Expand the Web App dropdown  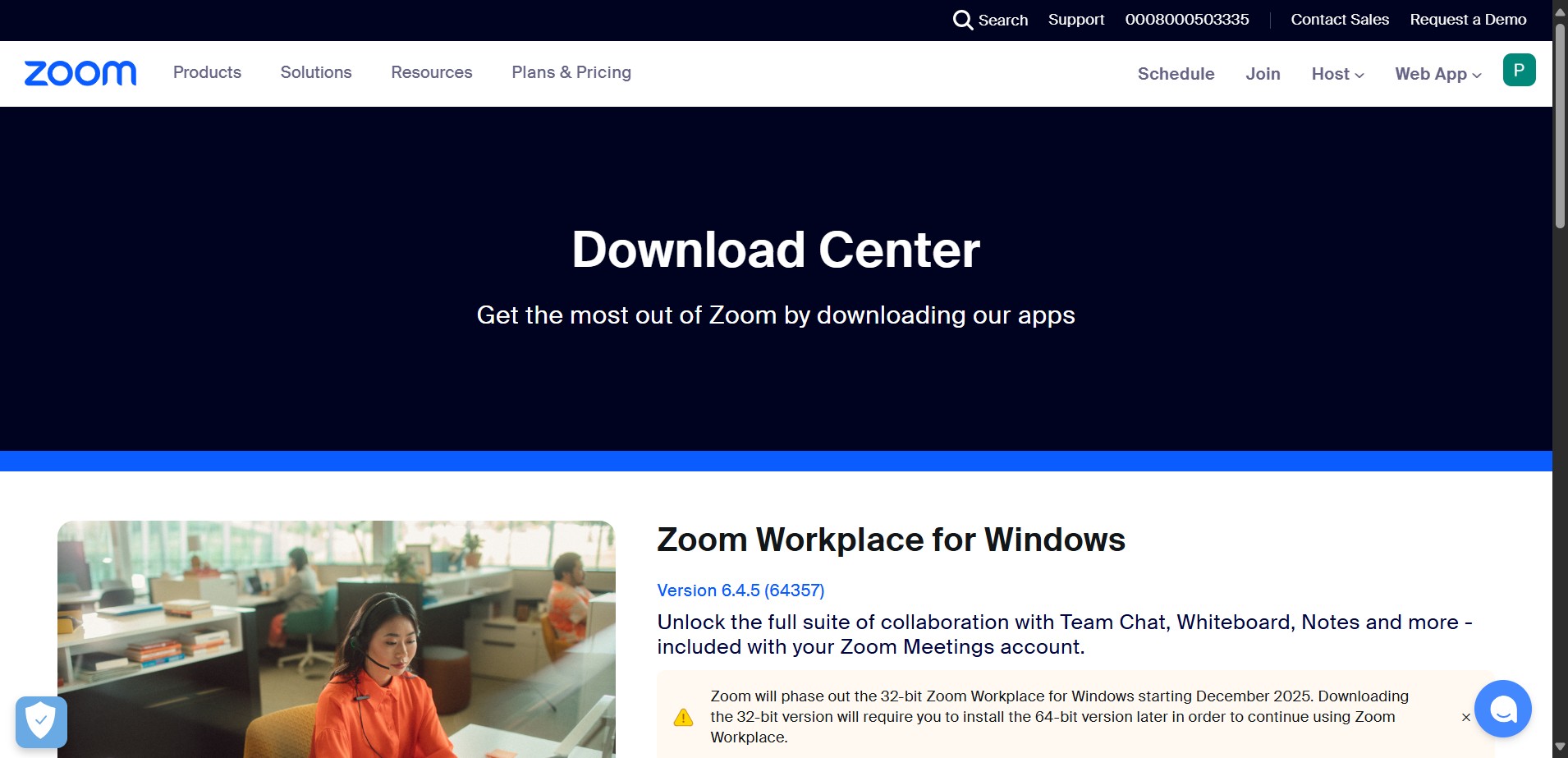1437,74
